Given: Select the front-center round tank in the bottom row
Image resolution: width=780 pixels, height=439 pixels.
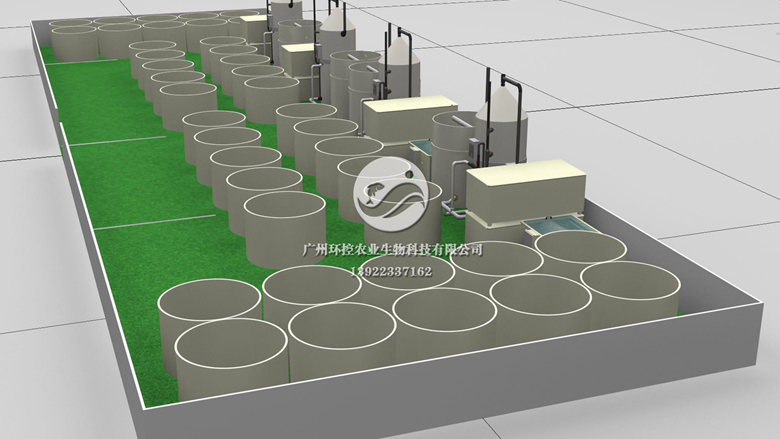Looking at the screenshot, I should pos(340,335).
